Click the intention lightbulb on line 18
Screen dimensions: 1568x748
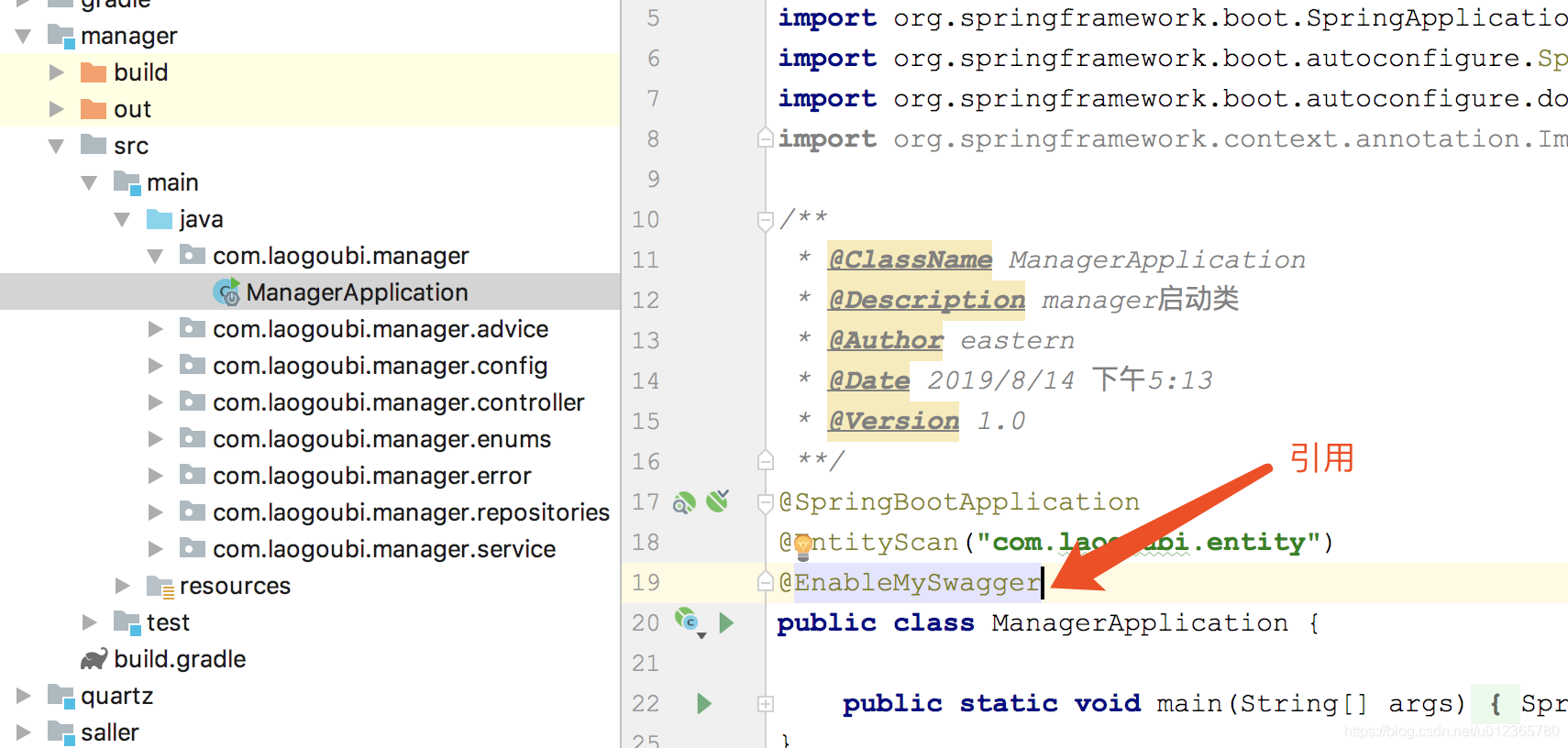coord(802,546)
